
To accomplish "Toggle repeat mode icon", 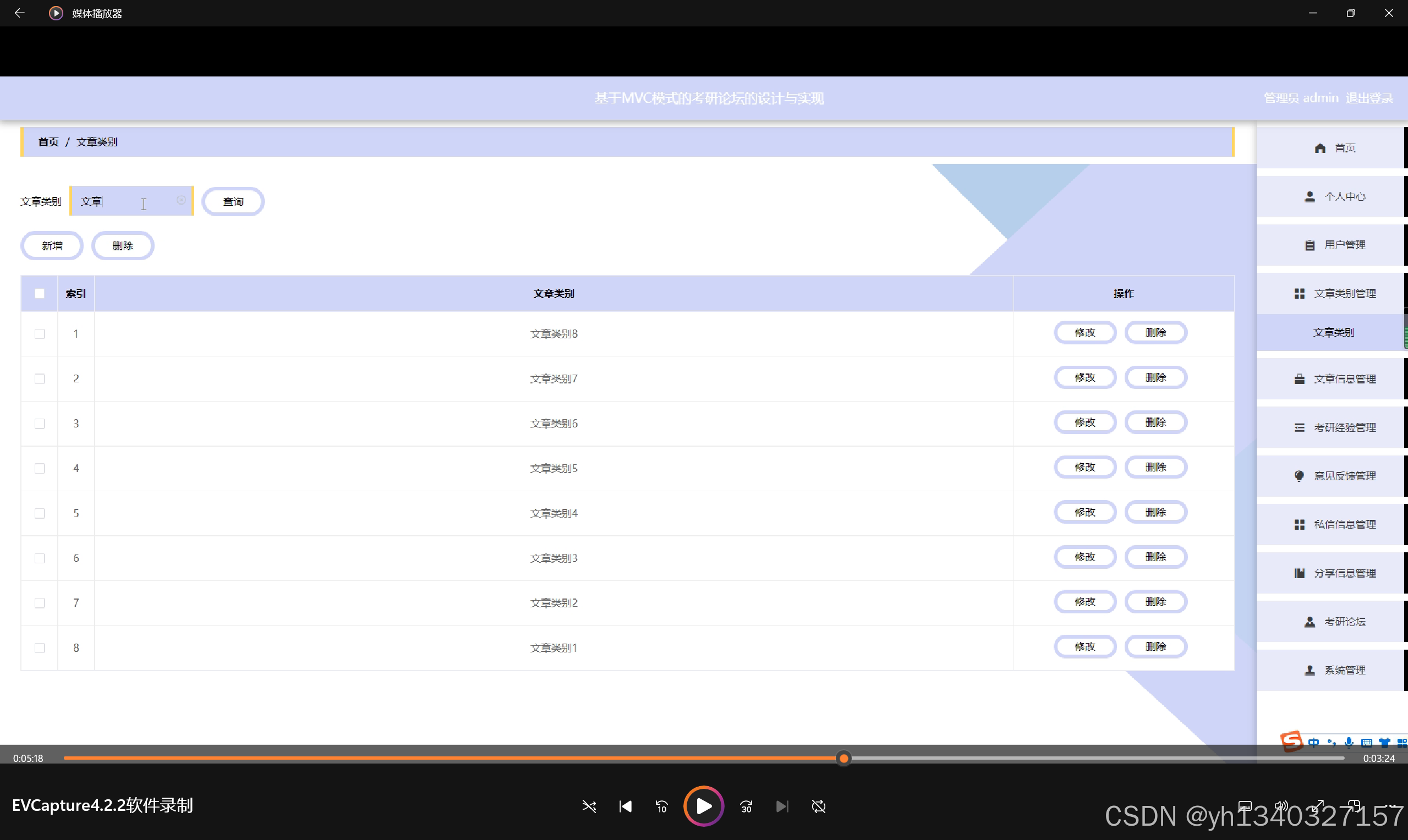I will 818,806.
